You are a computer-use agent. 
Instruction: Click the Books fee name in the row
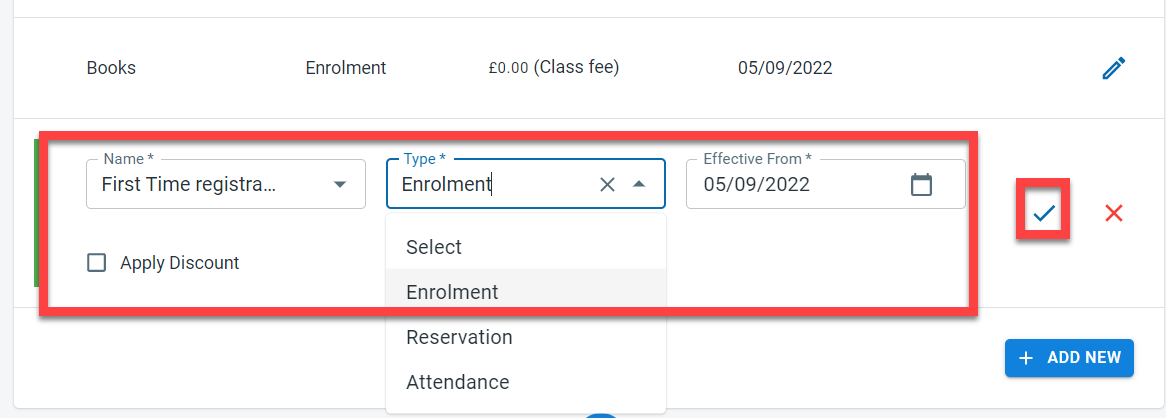111,68
